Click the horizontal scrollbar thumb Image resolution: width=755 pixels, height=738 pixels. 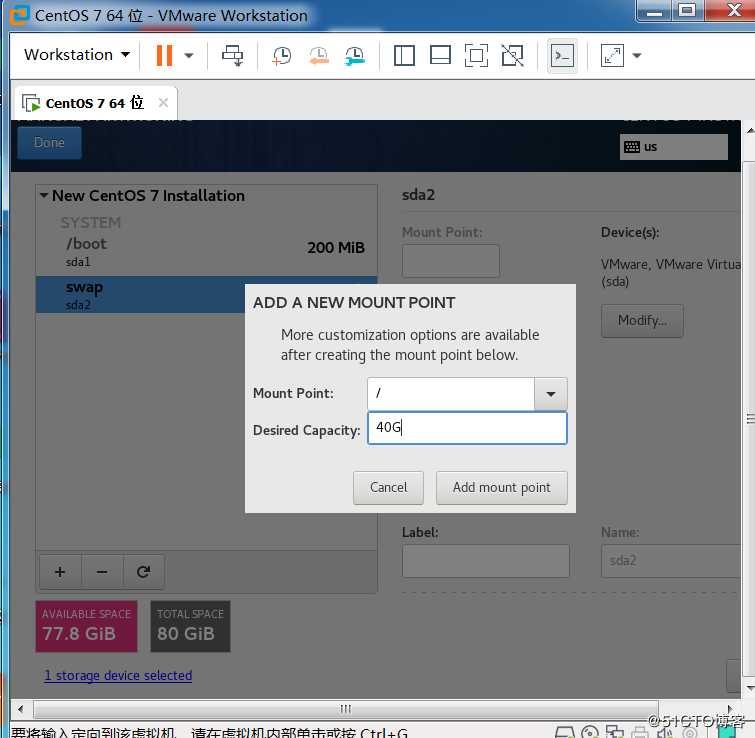[x=345, y=709]
